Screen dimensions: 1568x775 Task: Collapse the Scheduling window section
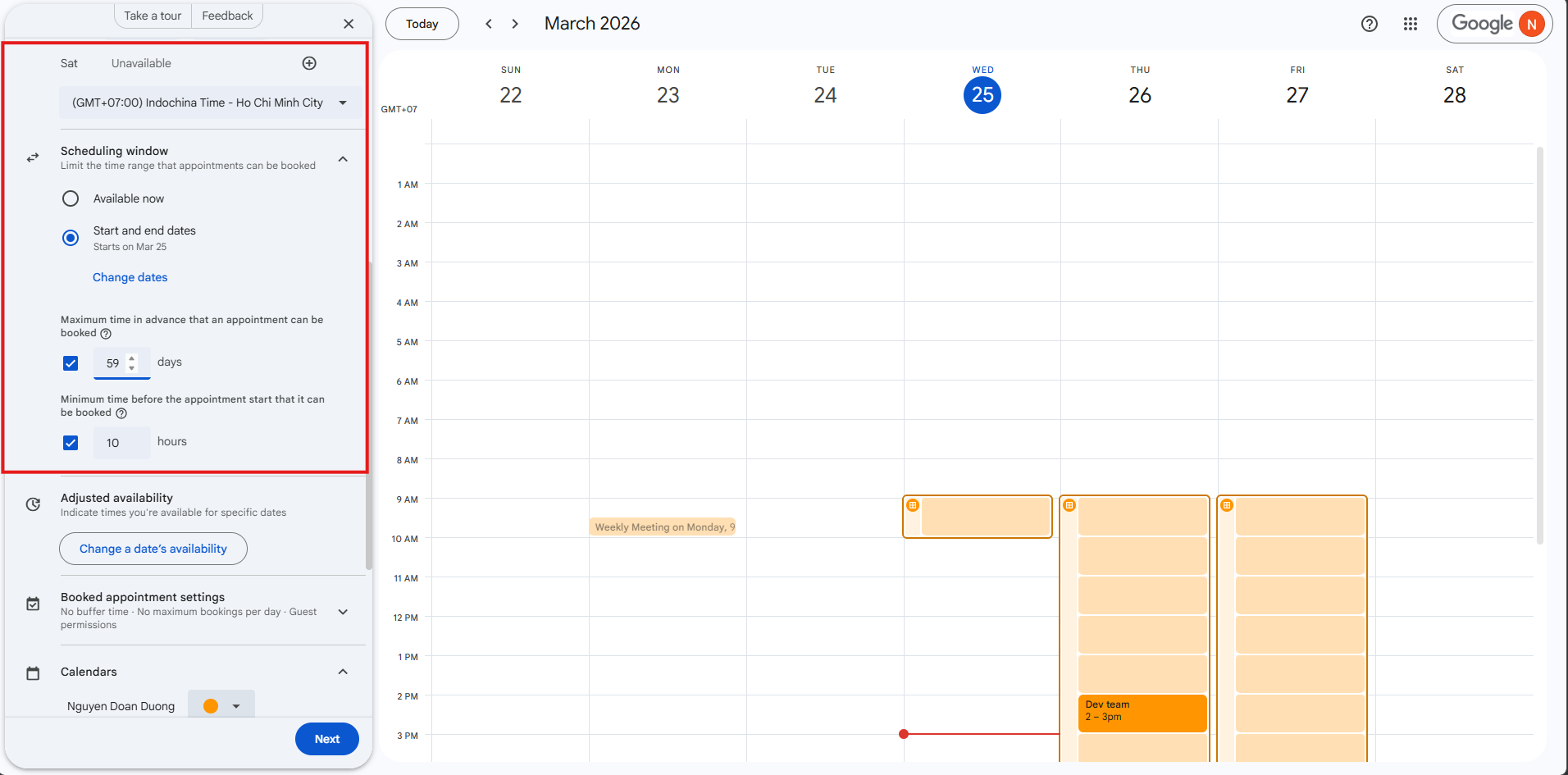[x=343, y=158]
